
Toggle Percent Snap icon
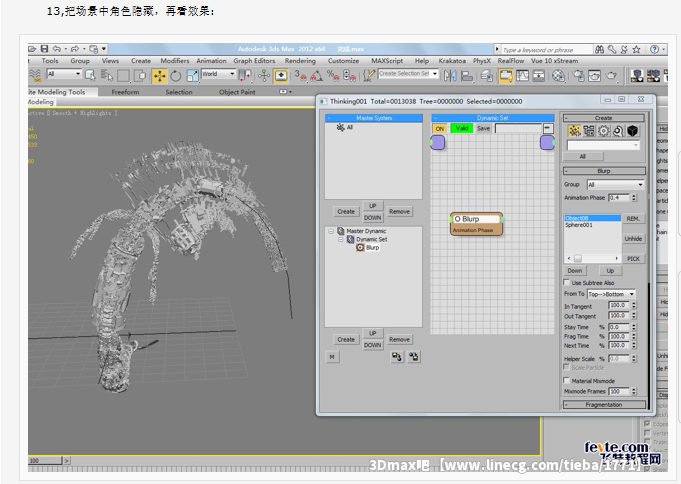(333, 76)
